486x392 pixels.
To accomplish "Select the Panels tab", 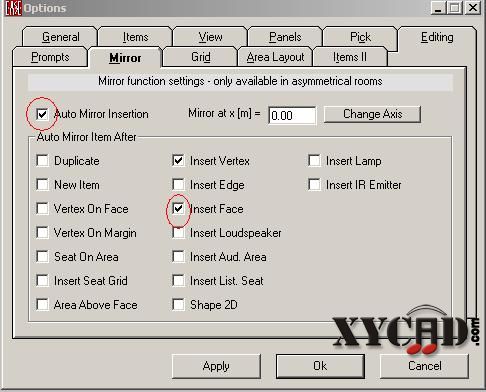I will click(285, 37).
